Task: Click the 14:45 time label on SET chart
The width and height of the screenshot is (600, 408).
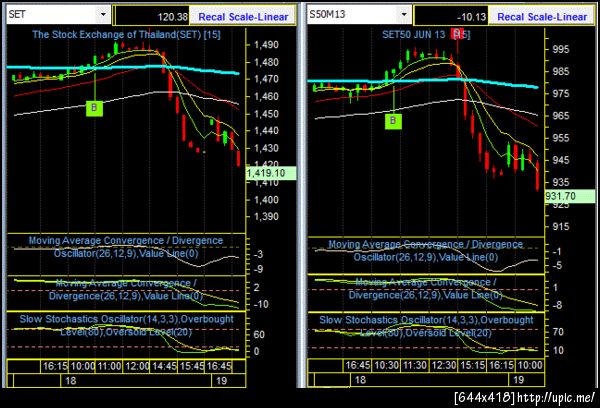Action: pos(164,366)
